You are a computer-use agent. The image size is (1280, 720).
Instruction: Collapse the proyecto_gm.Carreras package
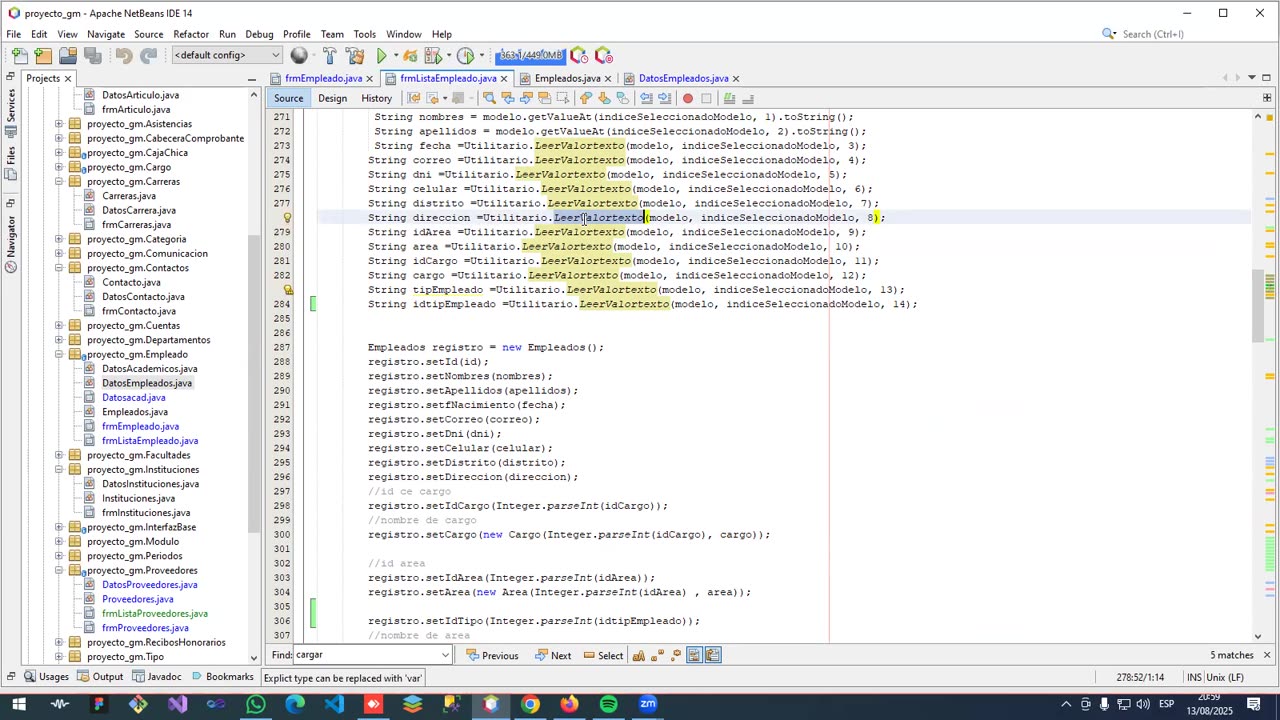[x=59, y=182]
